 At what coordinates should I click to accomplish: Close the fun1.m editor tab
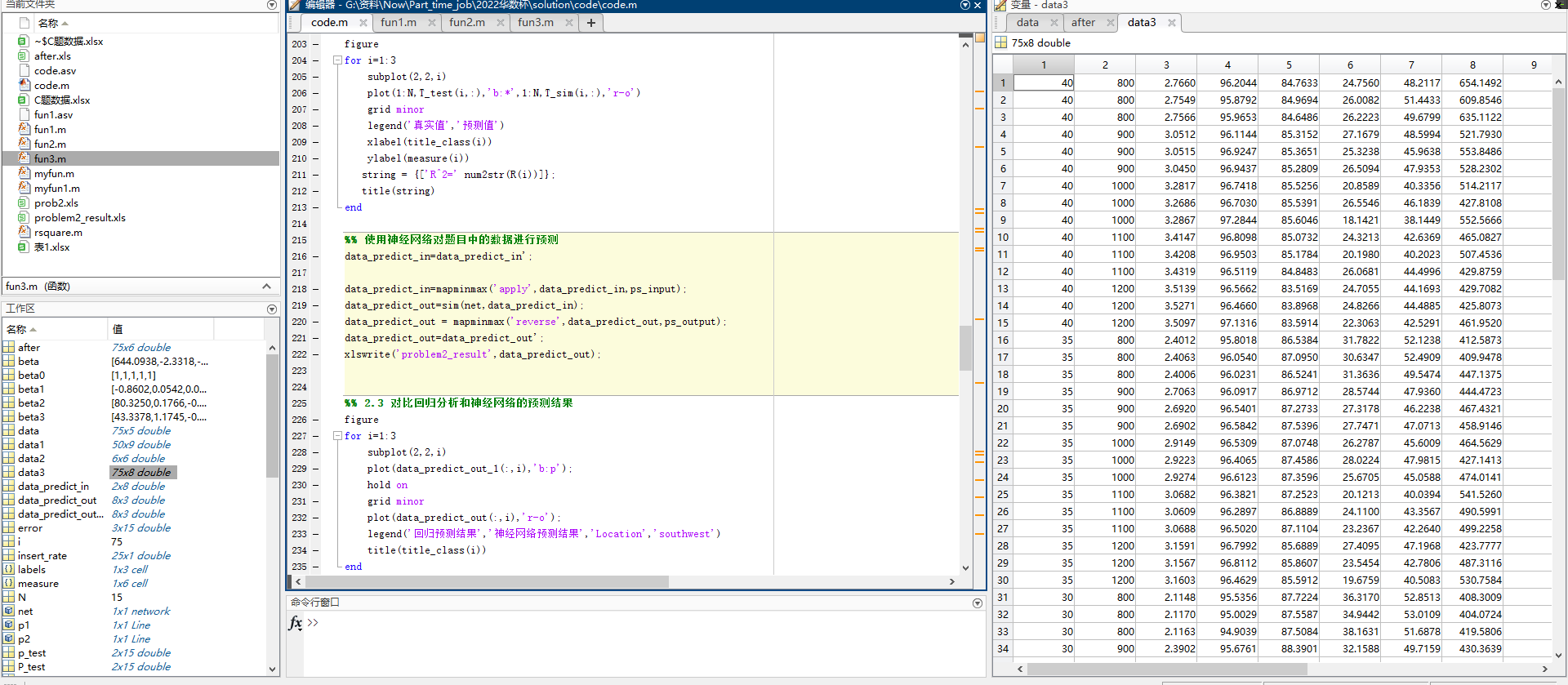(x=432, y=23)
